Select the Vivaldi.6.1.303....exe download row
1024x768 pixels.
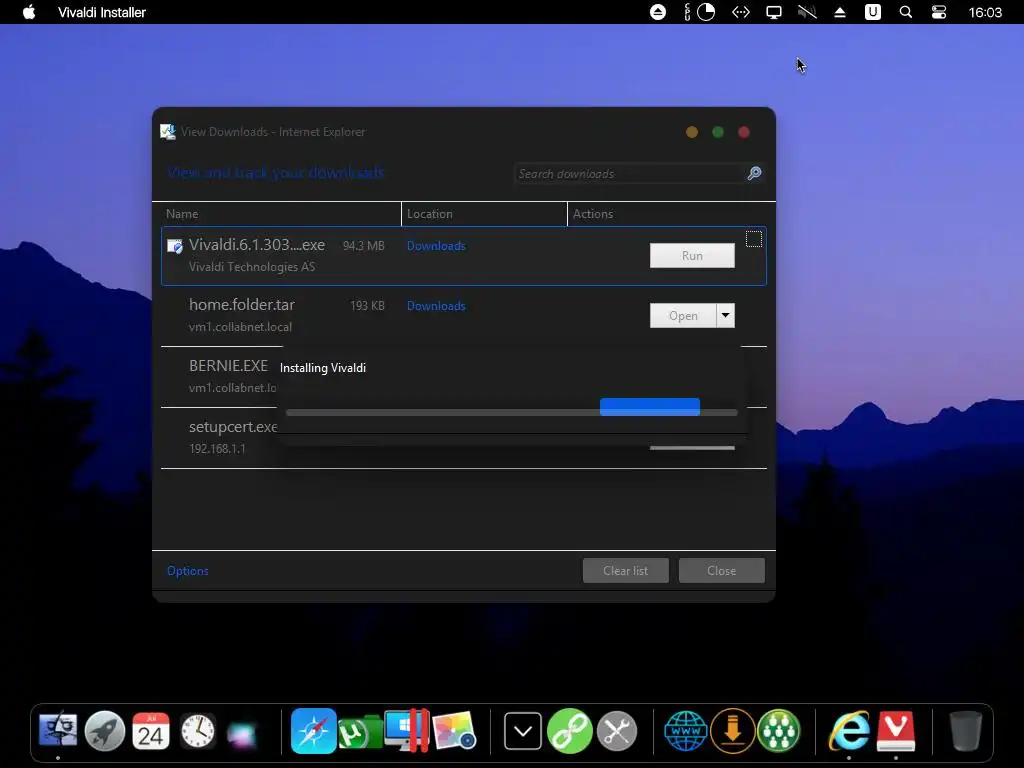click(x=464, y=256)
